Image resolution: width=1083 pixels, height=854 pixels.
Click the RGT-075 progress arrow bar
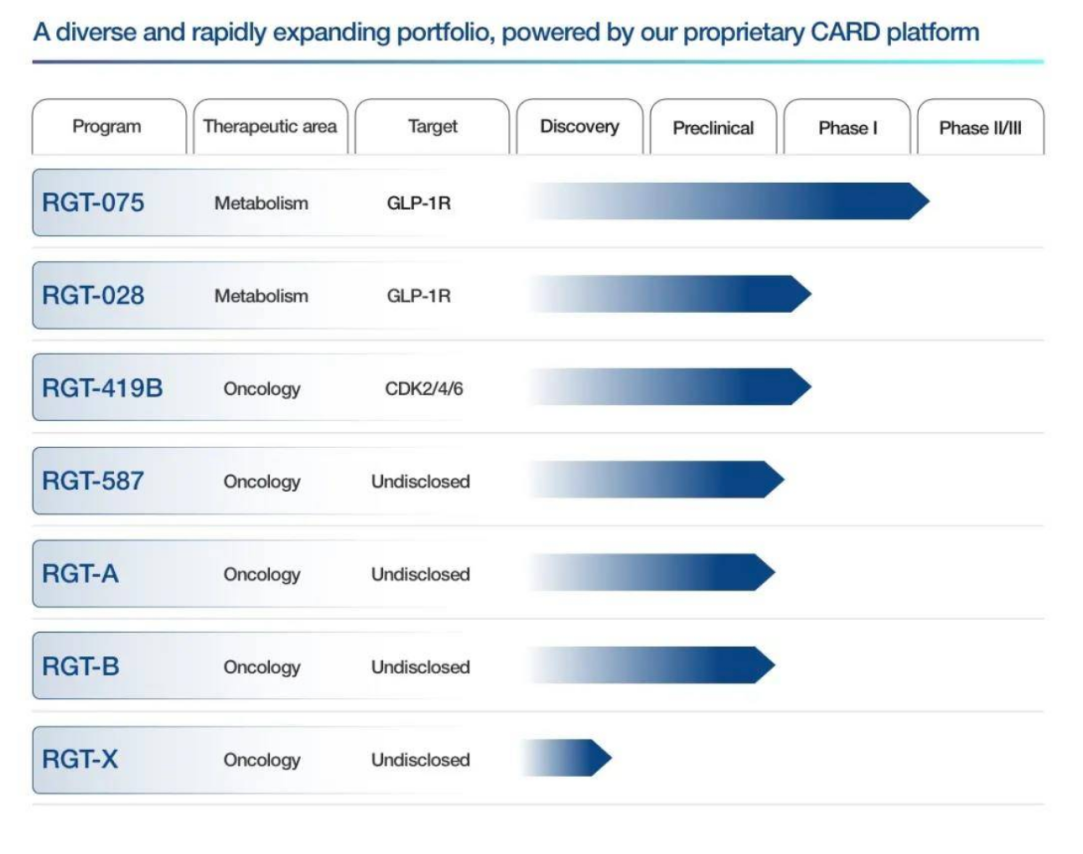pos(730,201)
